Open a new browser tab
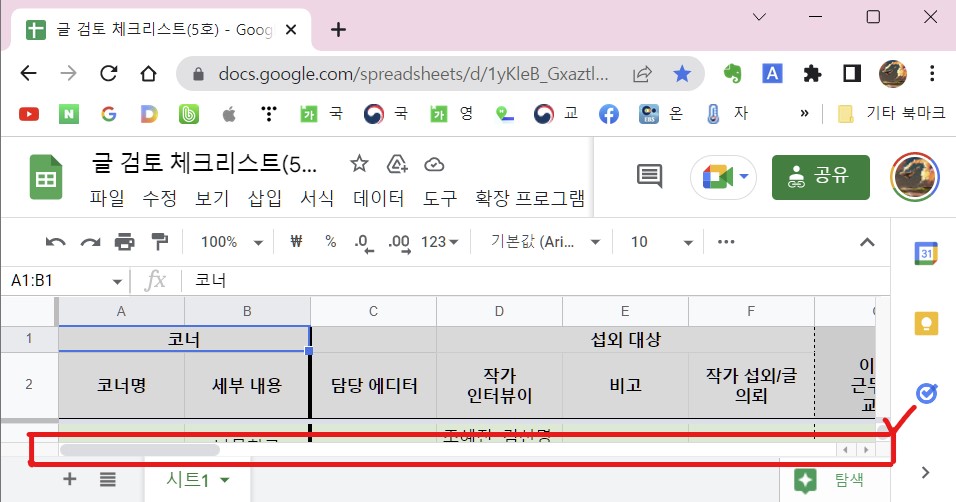This screenshot has width=956, height=502. click(338, 29)
